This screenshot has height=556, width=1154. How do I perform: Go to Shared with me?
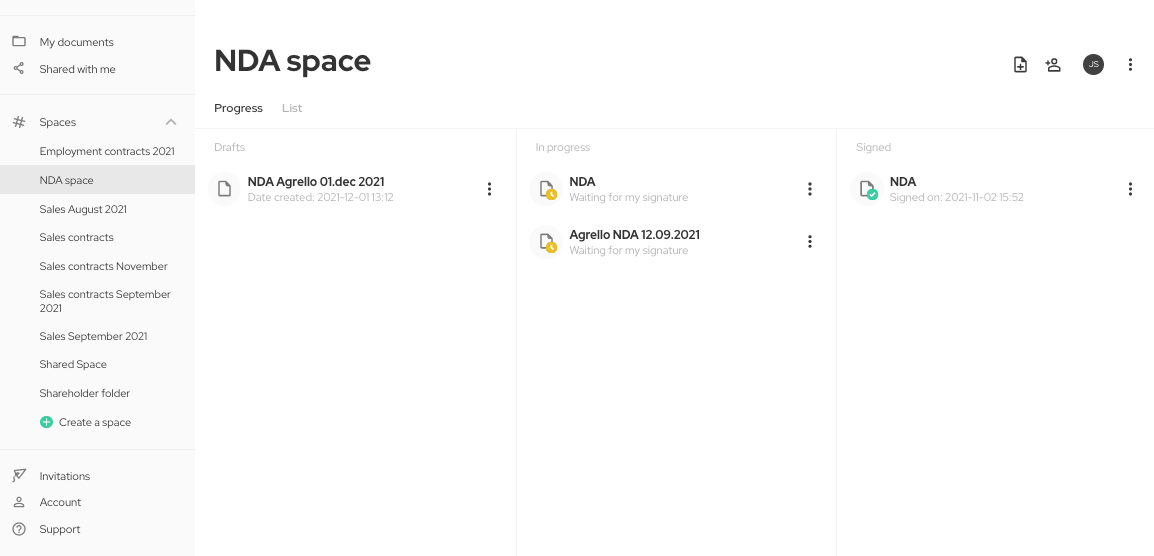(x=77, y=69)
